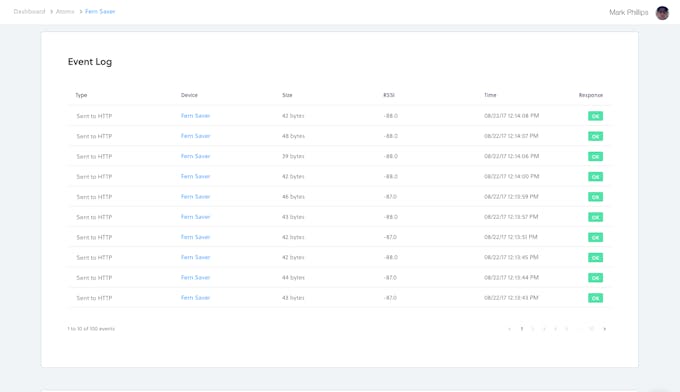Click the '44 bytes' size cell
This screenshot has height=392, width=680.
[x=293, y=278]
